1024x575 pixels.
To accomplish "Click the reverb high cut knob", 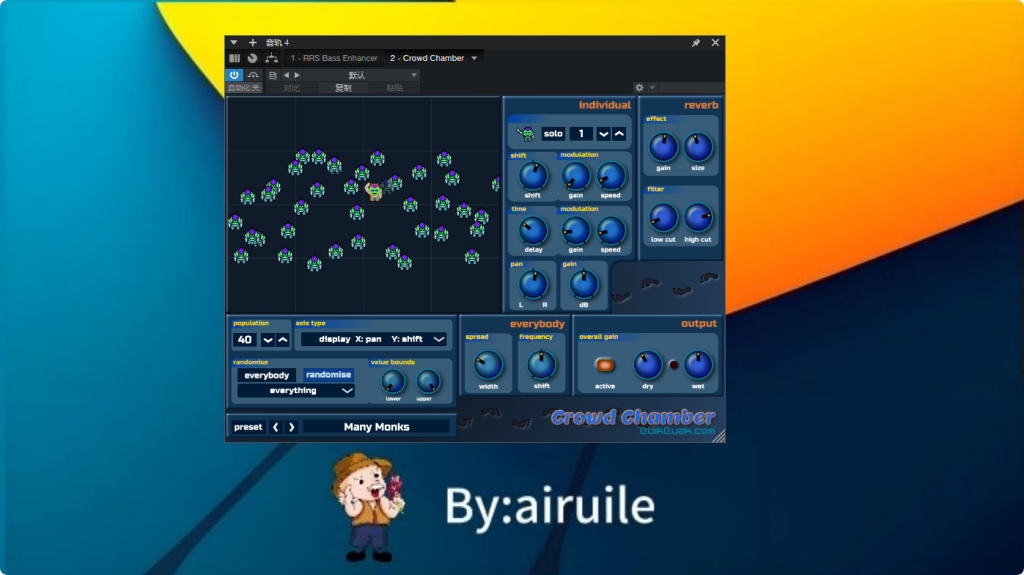I will [x=697, y=218].
